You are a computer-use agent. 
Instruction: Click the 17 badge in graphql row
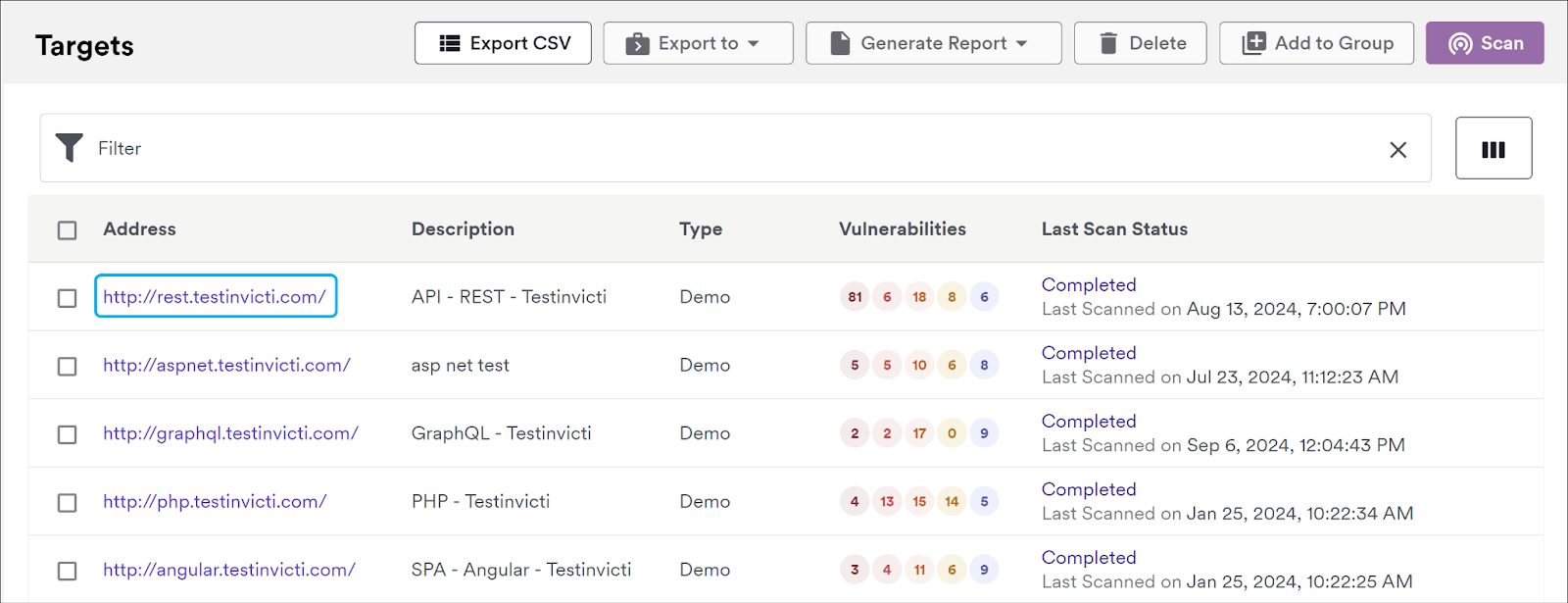(919, 432)
